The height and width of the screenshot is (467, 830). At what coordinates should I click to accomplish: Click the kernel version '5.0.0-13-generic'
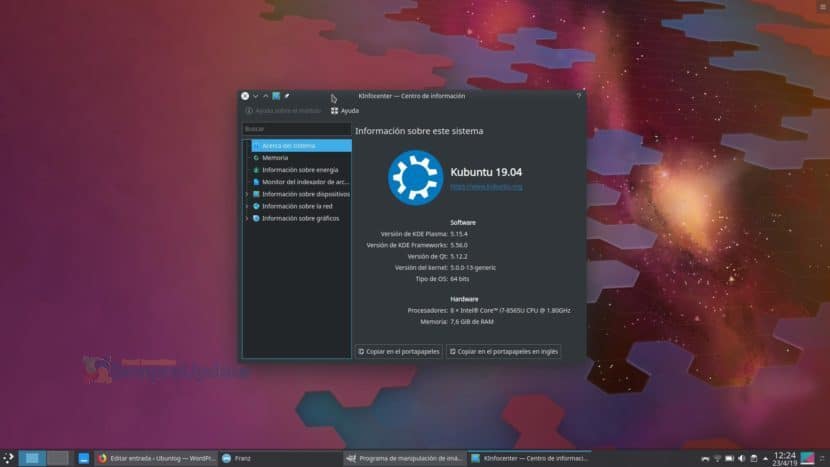[473, 268]
